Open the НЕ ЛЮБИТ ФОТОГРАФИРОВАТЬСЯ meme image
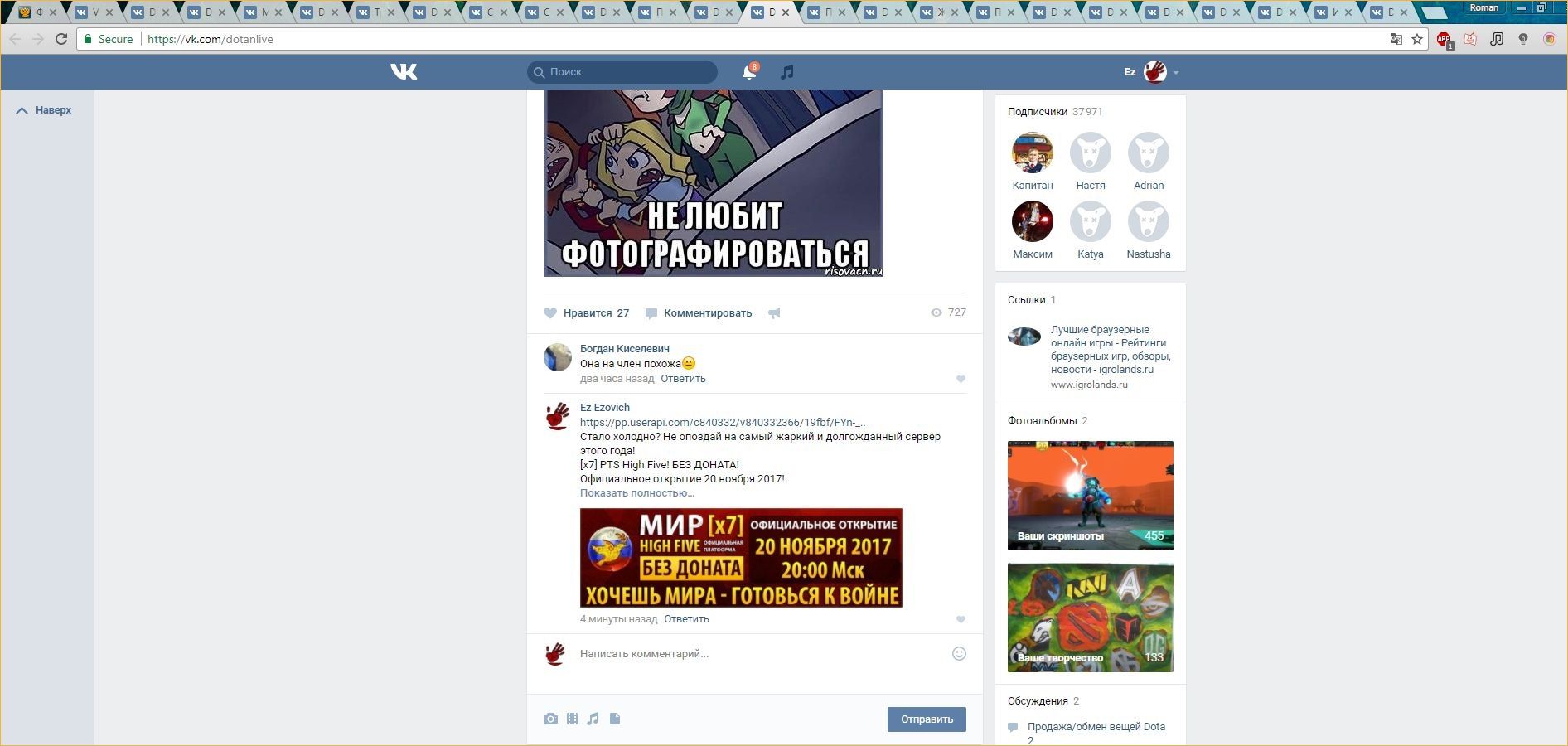 (714, 183)
